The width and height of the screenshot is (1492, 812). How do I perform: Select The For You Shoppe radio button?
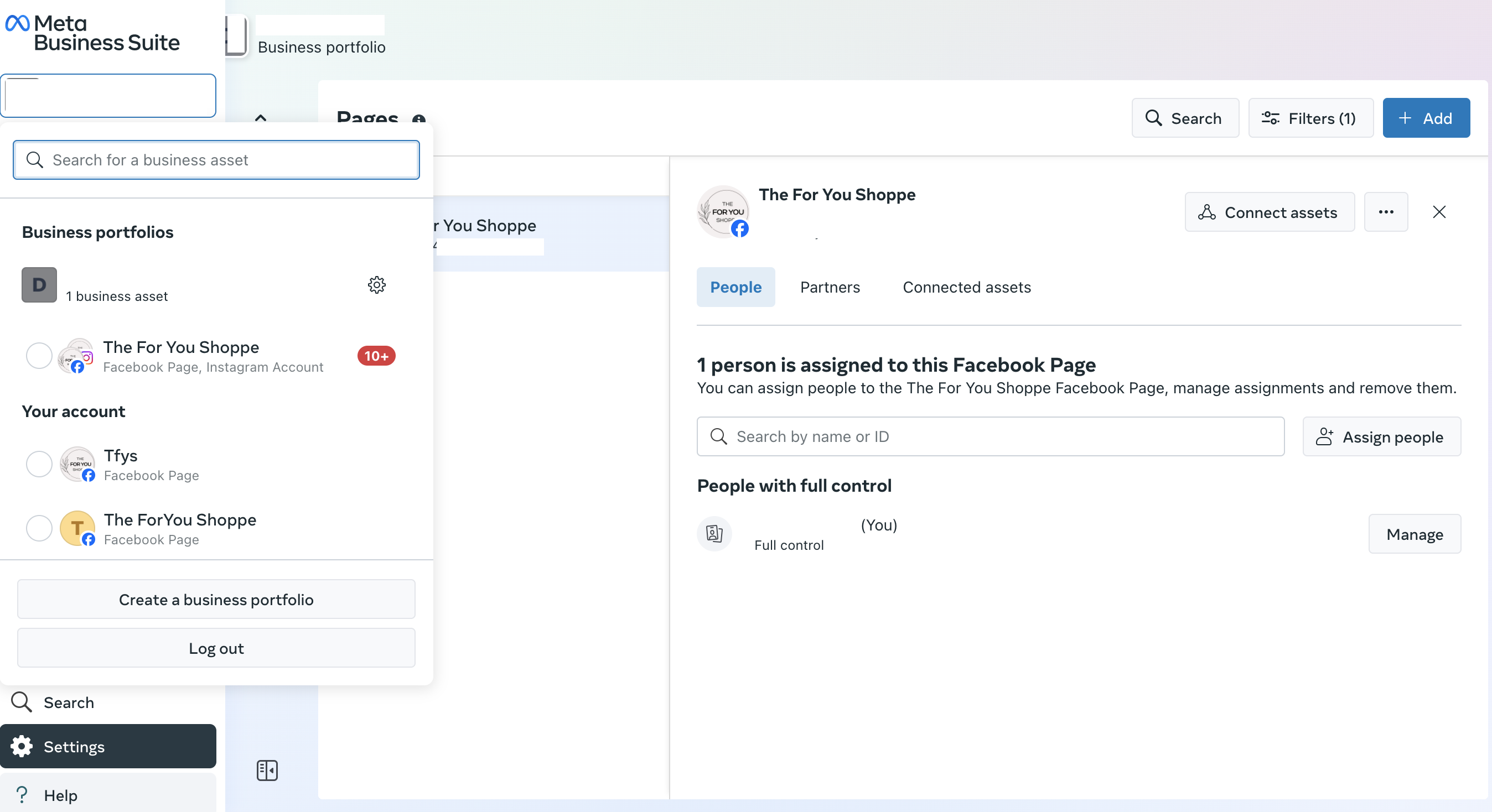pos(39,356)
